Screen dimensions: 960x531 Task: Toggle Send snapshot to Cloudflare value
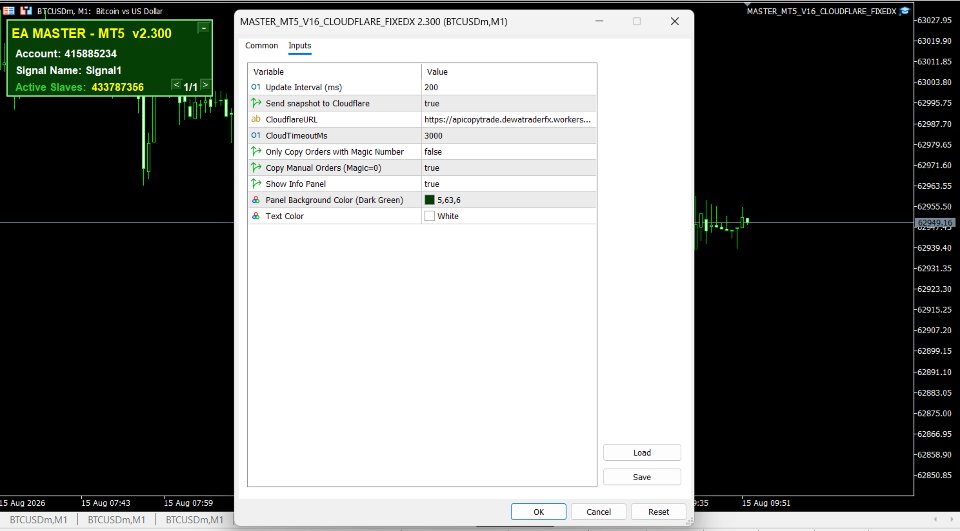click(508, 104)
